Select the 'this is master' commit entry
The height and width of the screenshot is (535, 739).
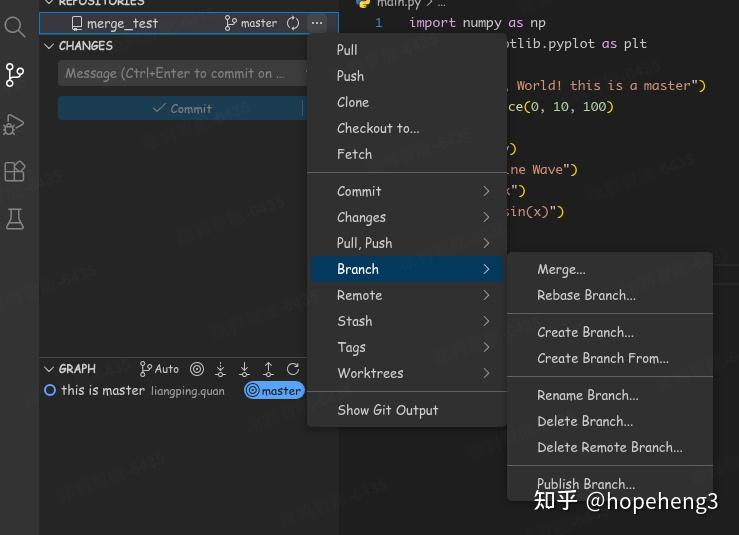pos(174,391)
